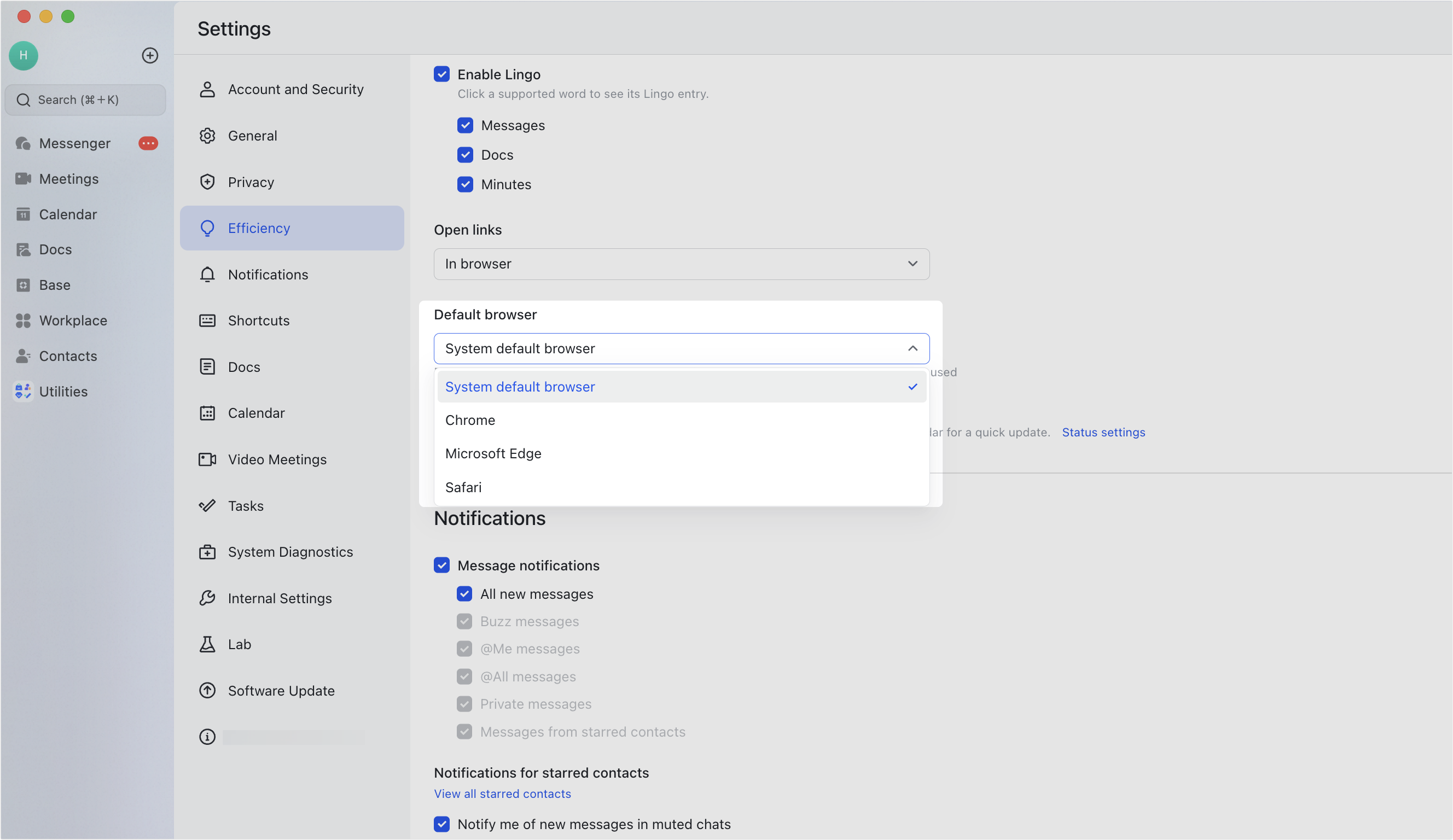Go to Shortcuts settings section
The height and width of the screenshot is (840, 1453).
click(x=258, y=320)
